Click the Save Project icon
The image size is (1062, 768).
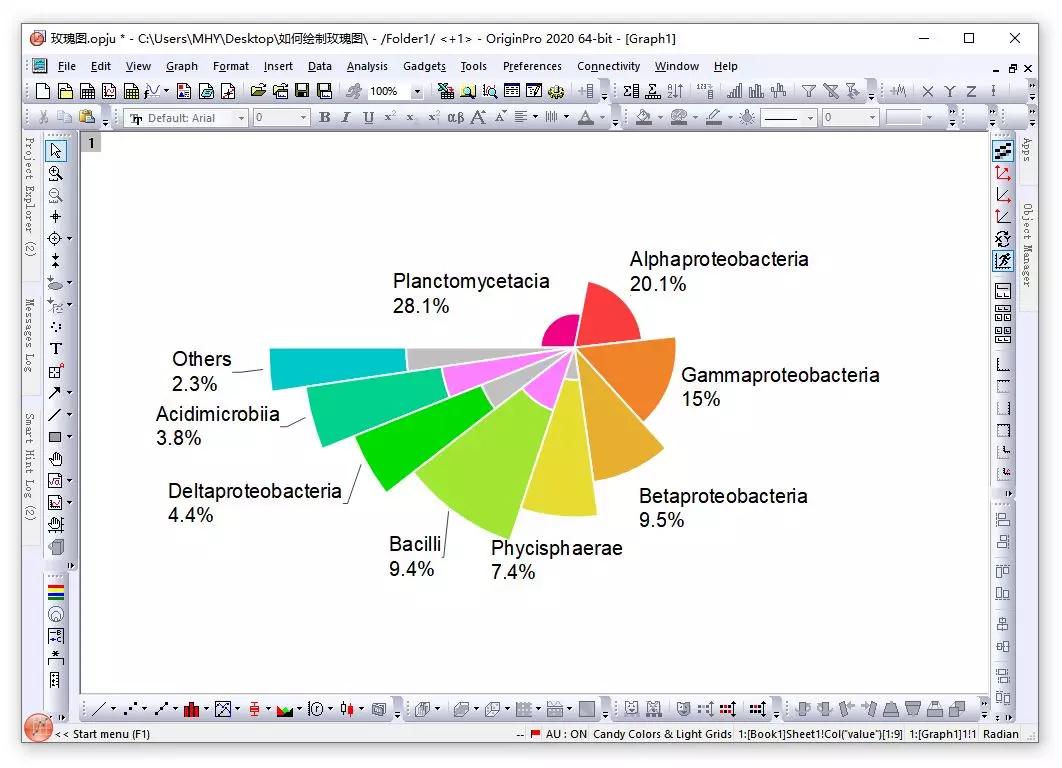point(302,91)
